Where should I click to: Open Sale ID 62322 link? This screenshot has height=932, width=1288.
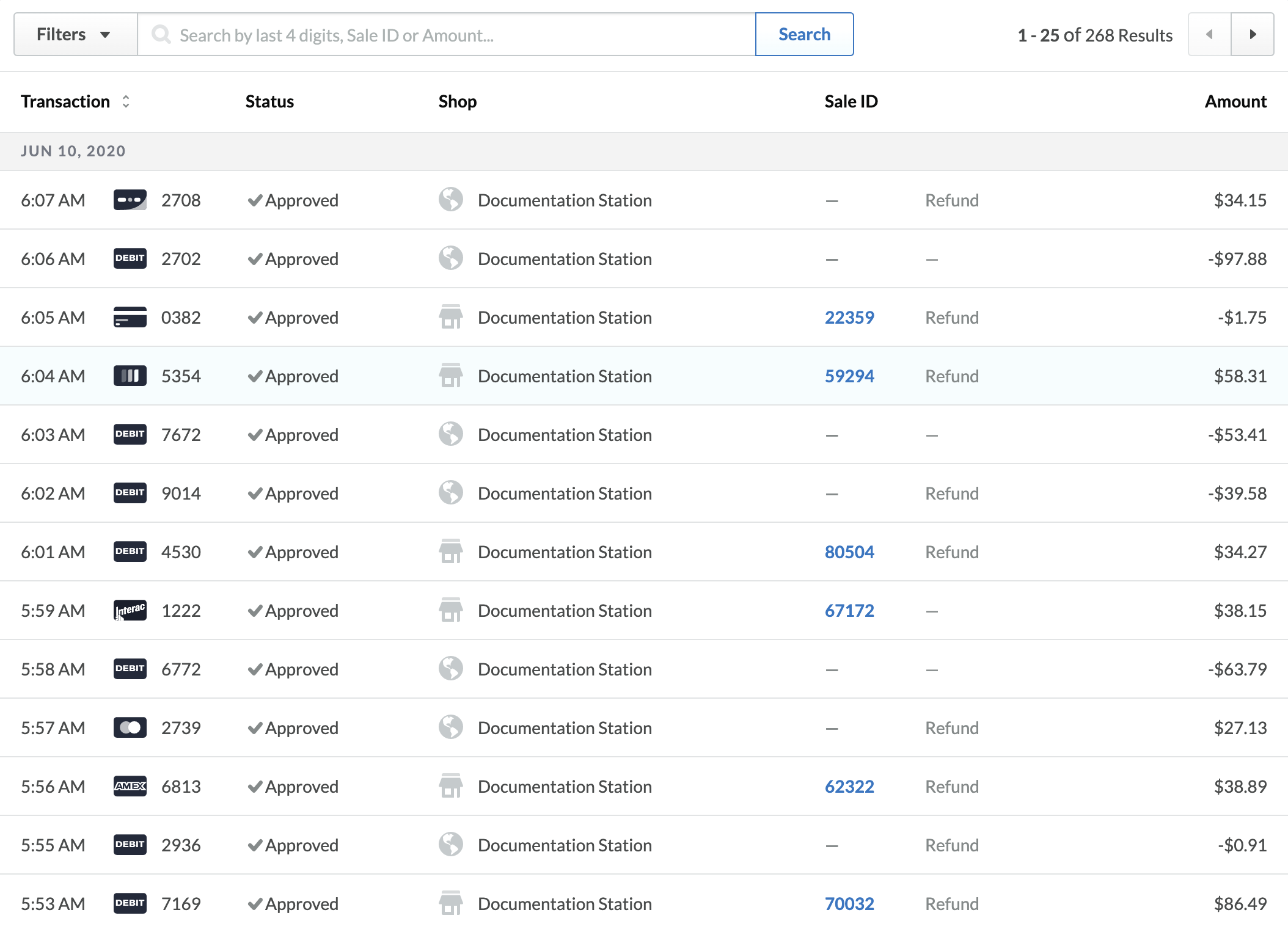[849, 787]
